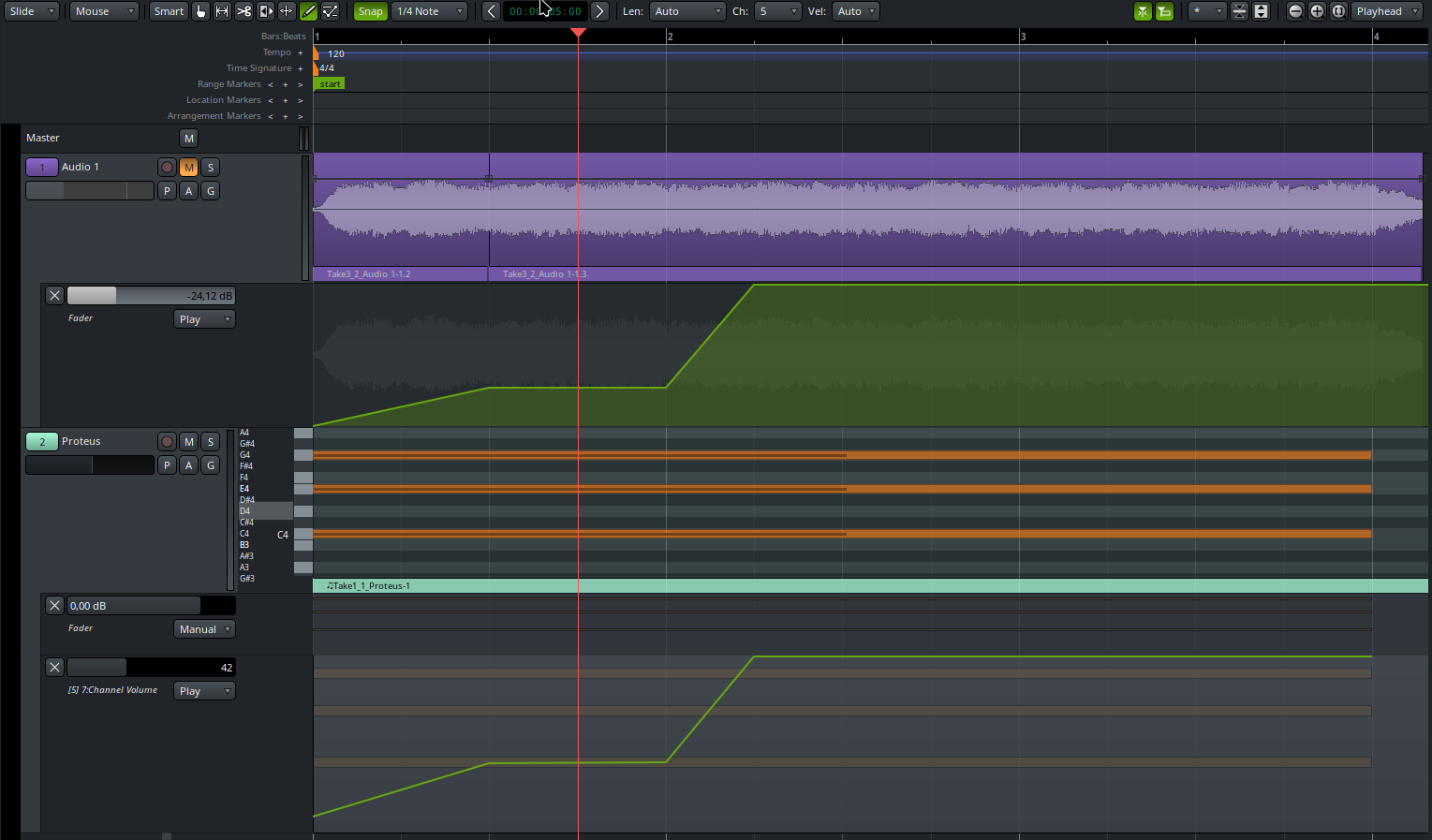1432x840 pixels.
Task: Unmute the Audio 1 track
Action: [x=188, y=167]
